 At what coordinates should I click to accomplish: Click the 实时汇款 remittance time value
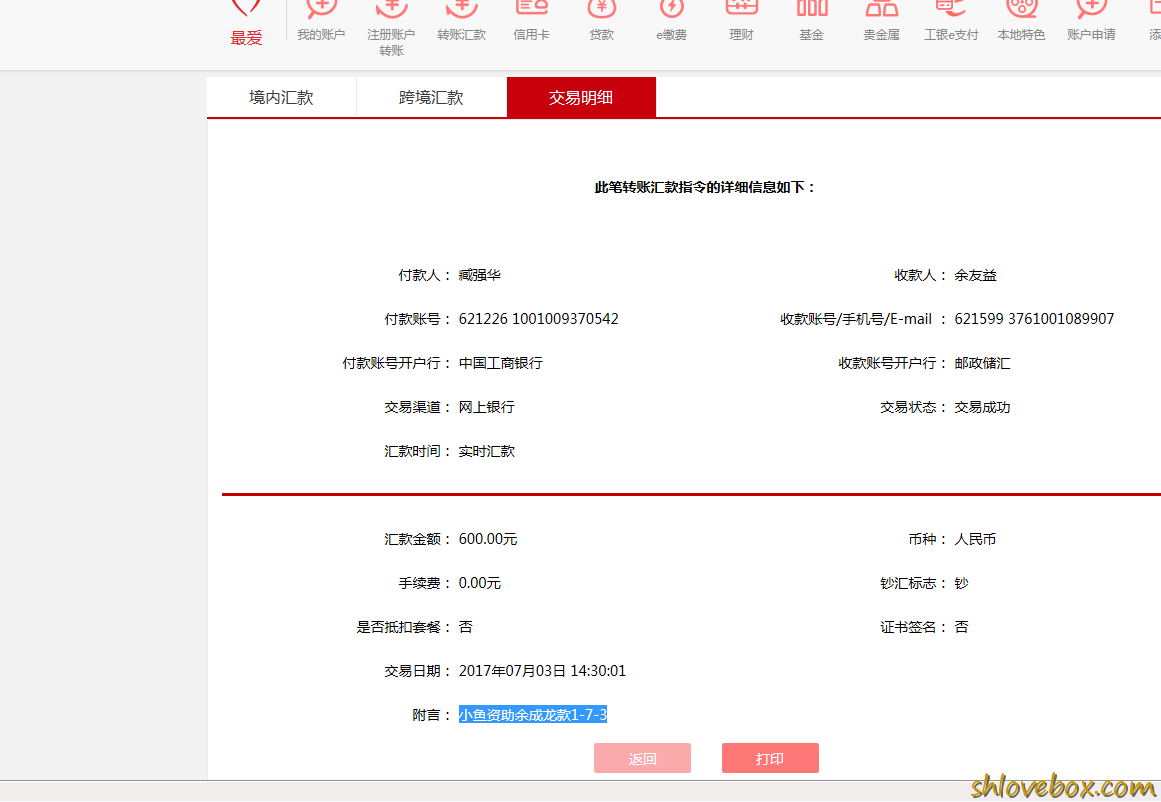click(x=486, y=451)
